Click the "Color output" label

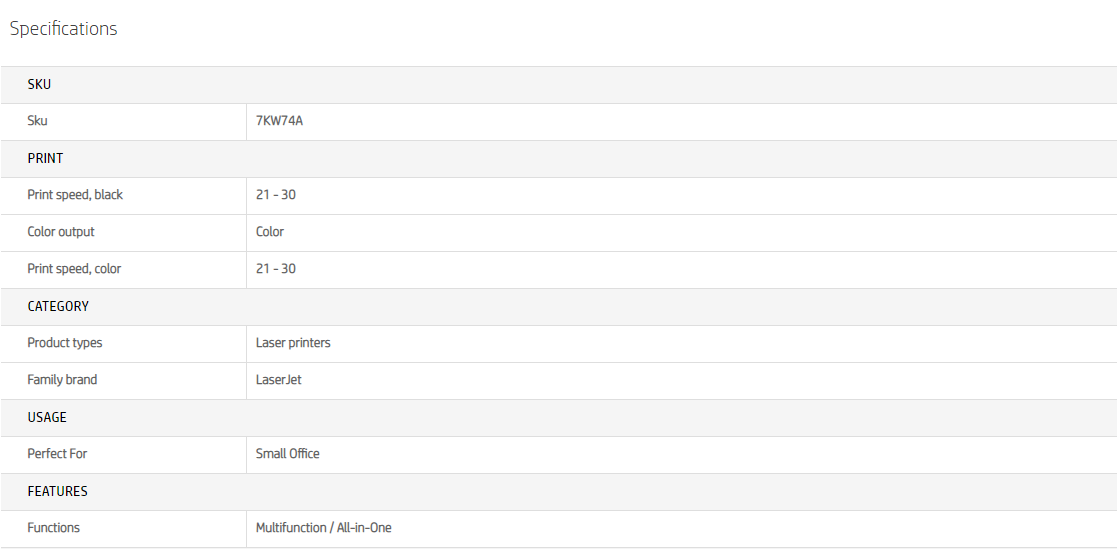pyautogui.click(x=61, y=232)
